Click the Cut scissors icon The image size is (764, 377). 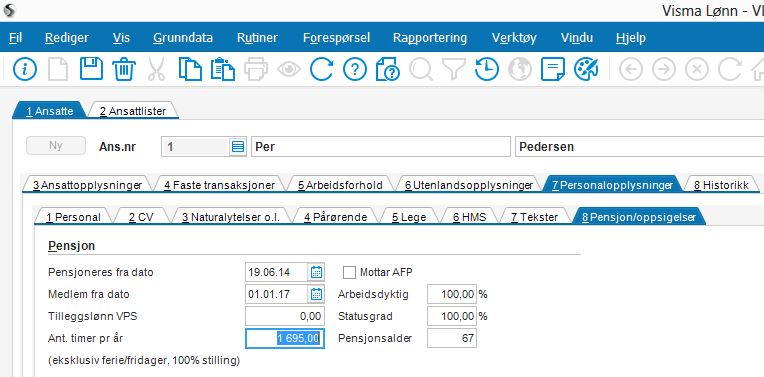156,69
